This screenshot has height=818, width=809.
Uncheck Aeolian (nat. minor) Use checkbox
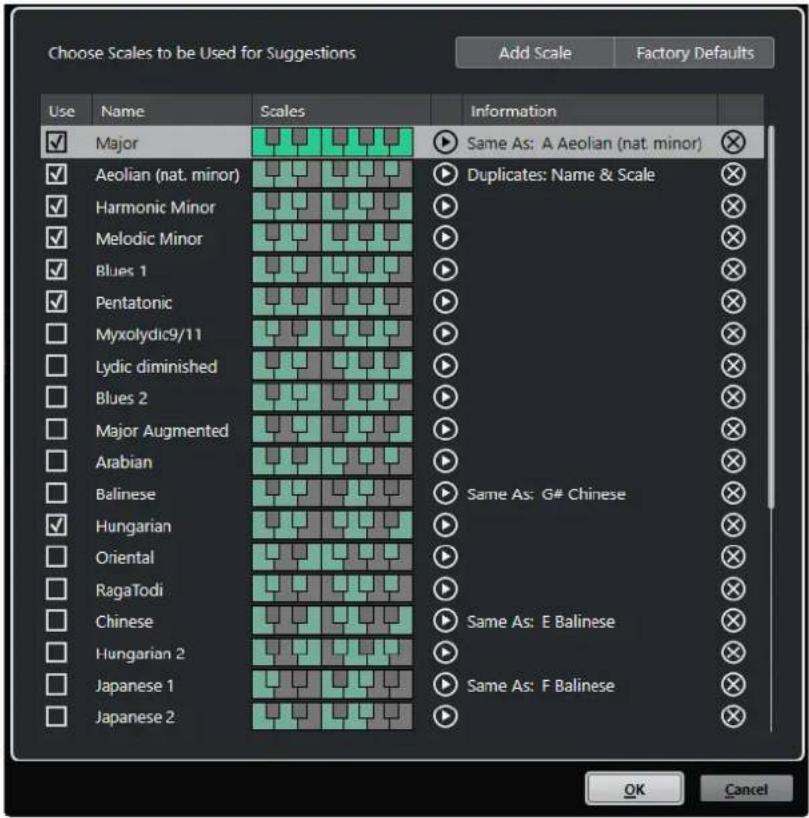(56, 174)
